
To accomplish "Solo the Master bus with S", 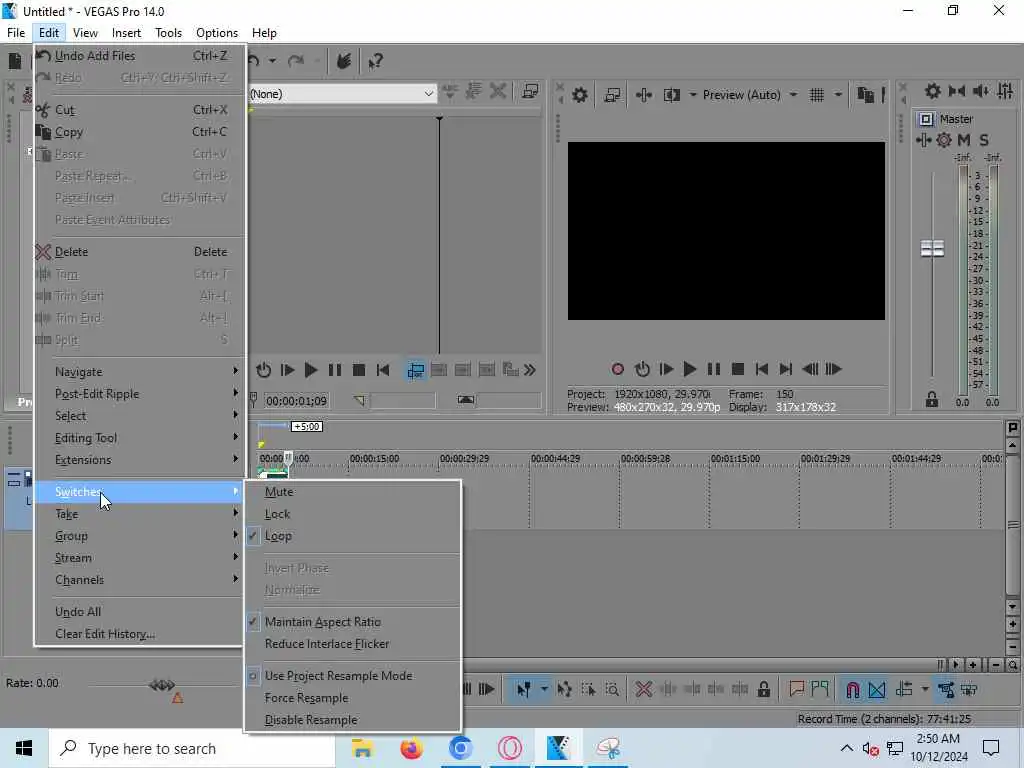I will [984, 140].
